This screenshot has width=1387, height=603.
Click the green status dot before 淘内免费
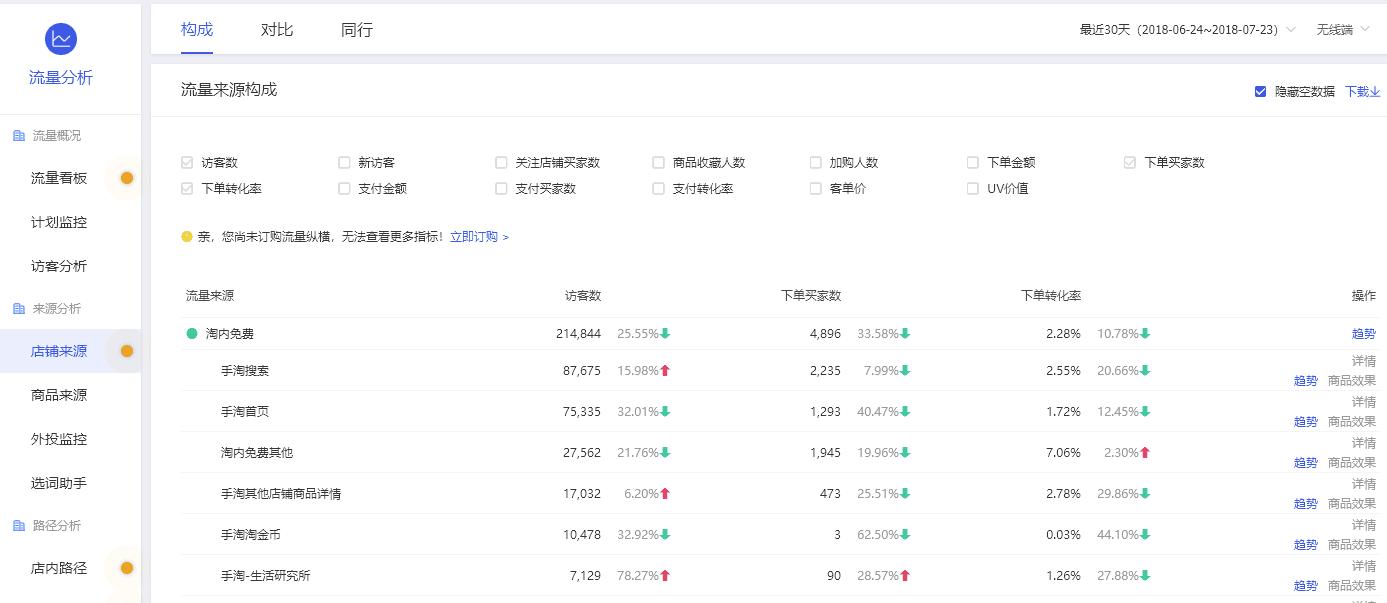click(190, 333)
